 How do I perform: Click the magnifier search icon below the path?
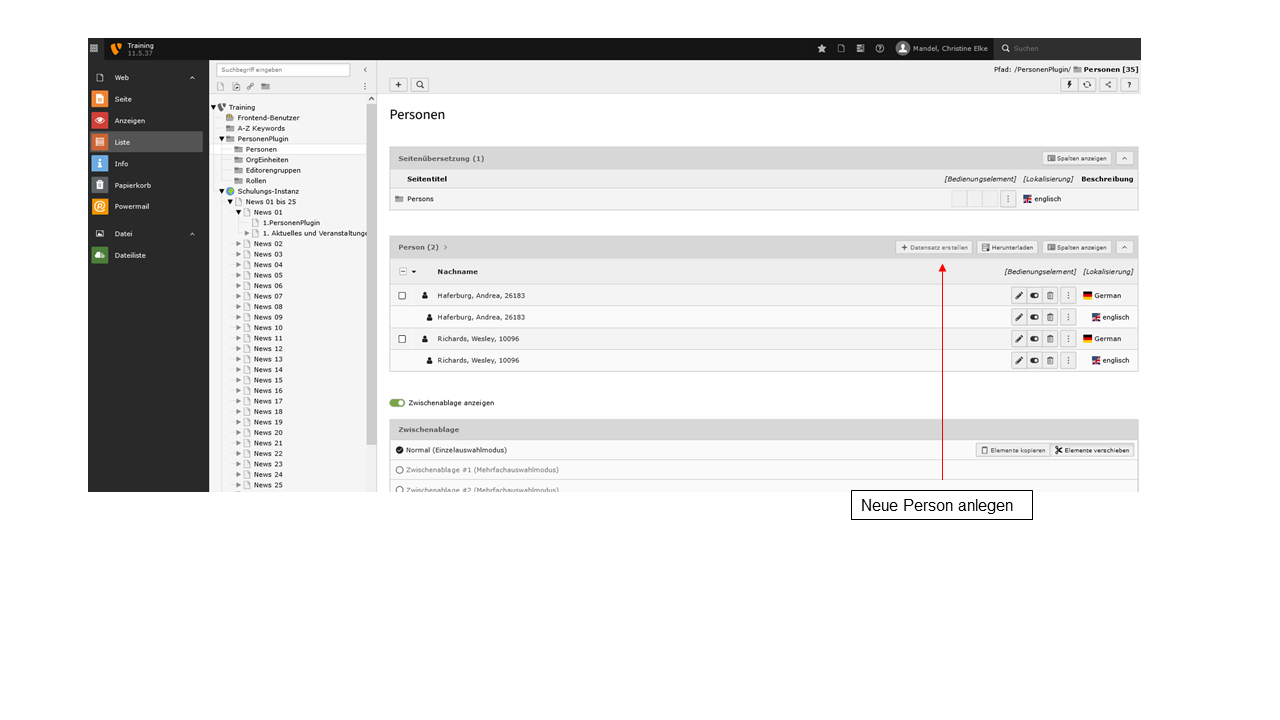420,85
